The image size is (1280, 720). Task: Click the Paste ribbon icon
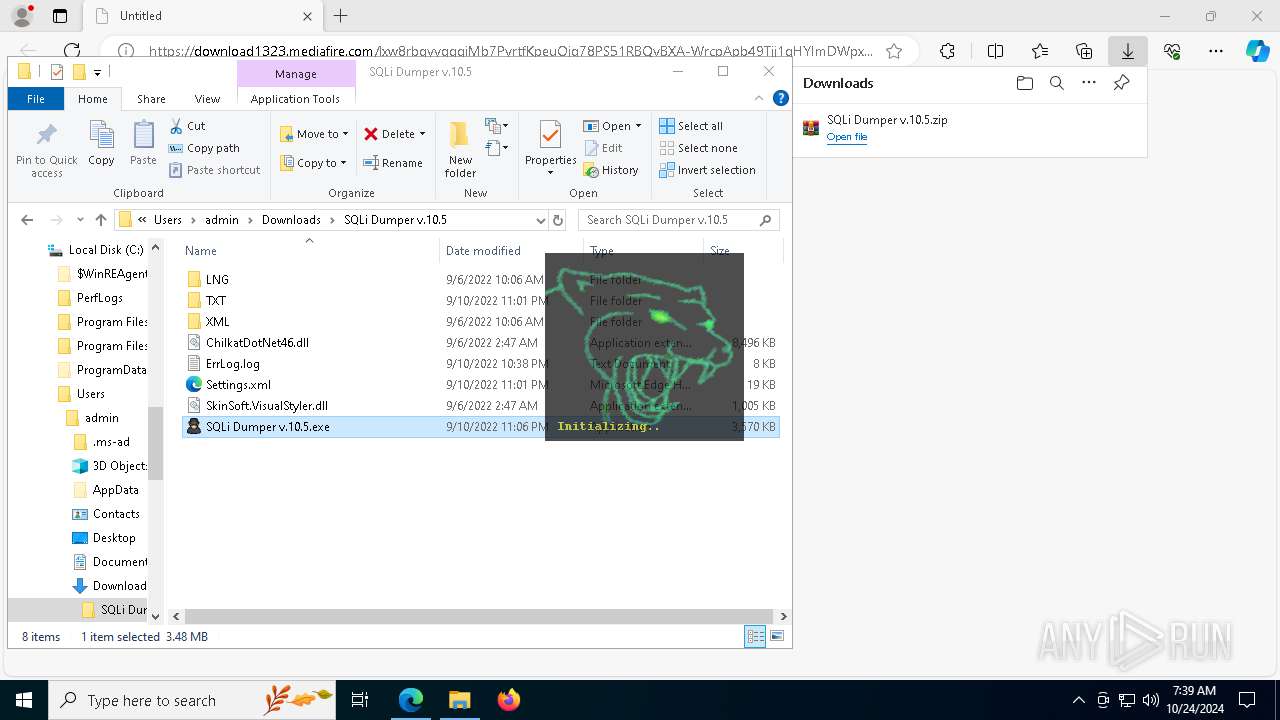pos(143,143)
